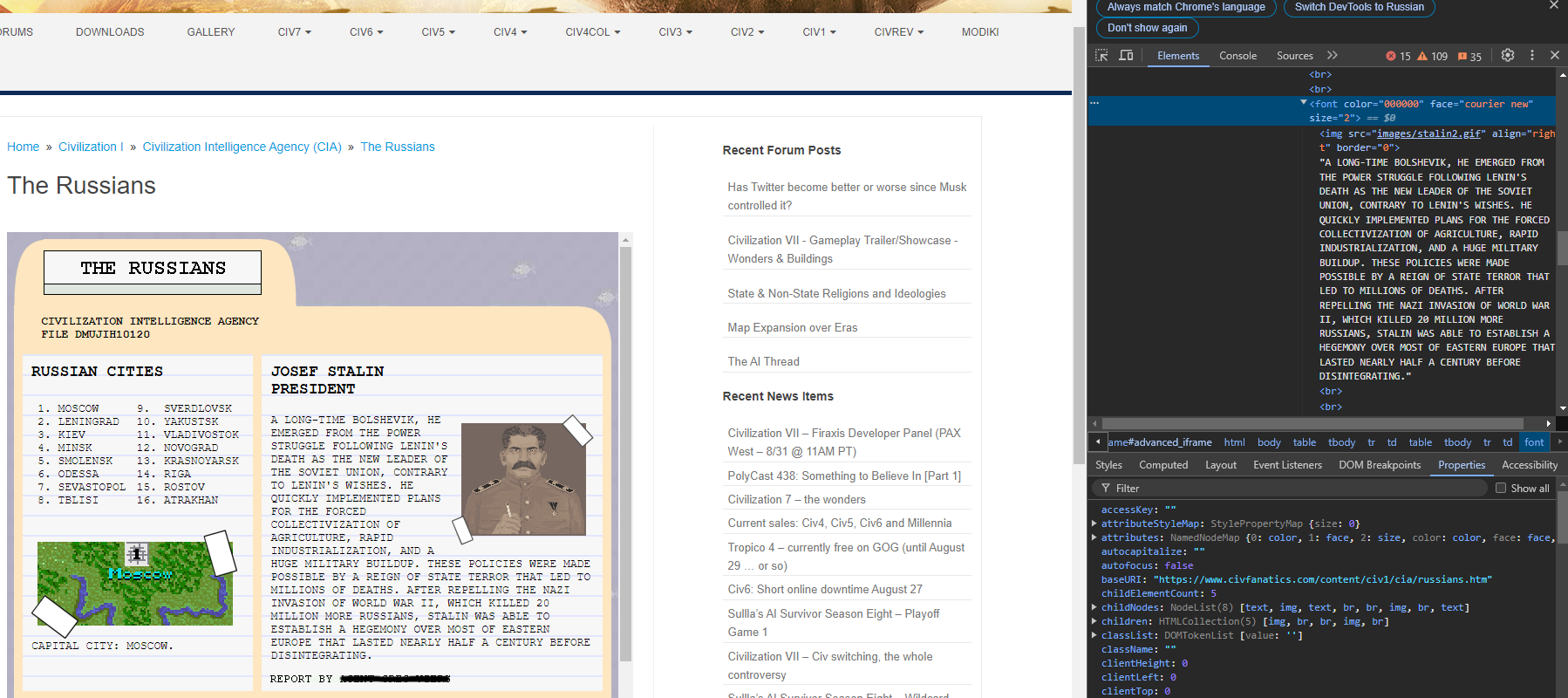Image resolution: width=1568 pixels, height=698 pixels.
Task: Open DevTools settings gear
Action: [x=1508, y=55]
